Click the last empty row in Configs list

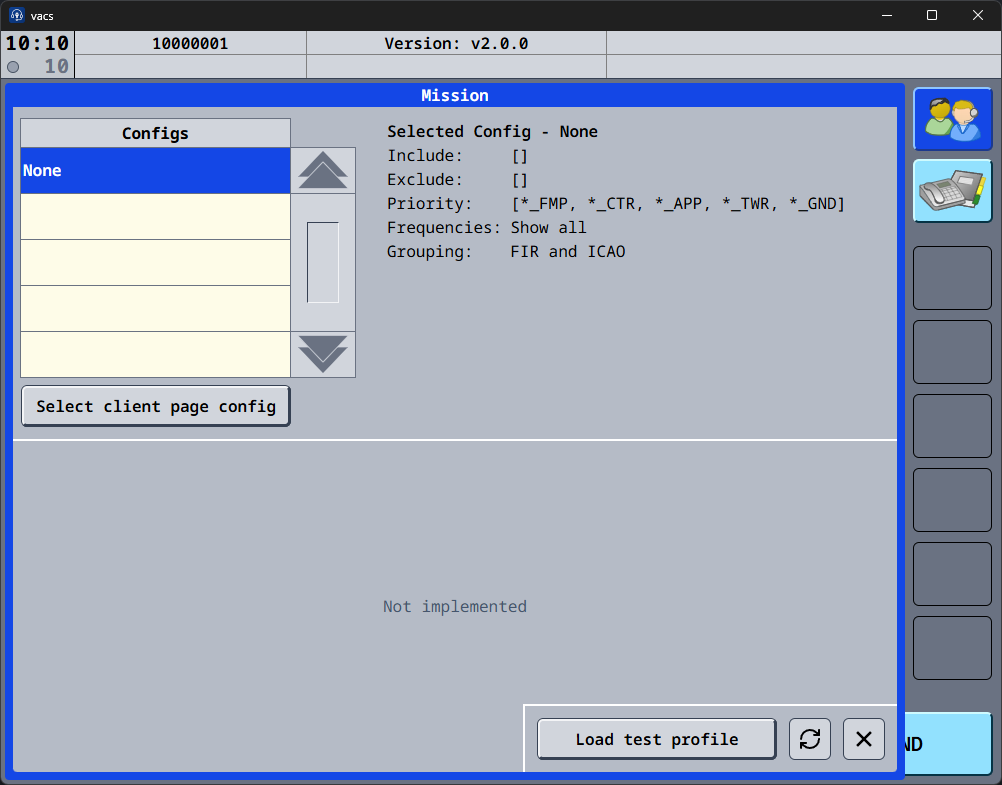coord(155,354)
